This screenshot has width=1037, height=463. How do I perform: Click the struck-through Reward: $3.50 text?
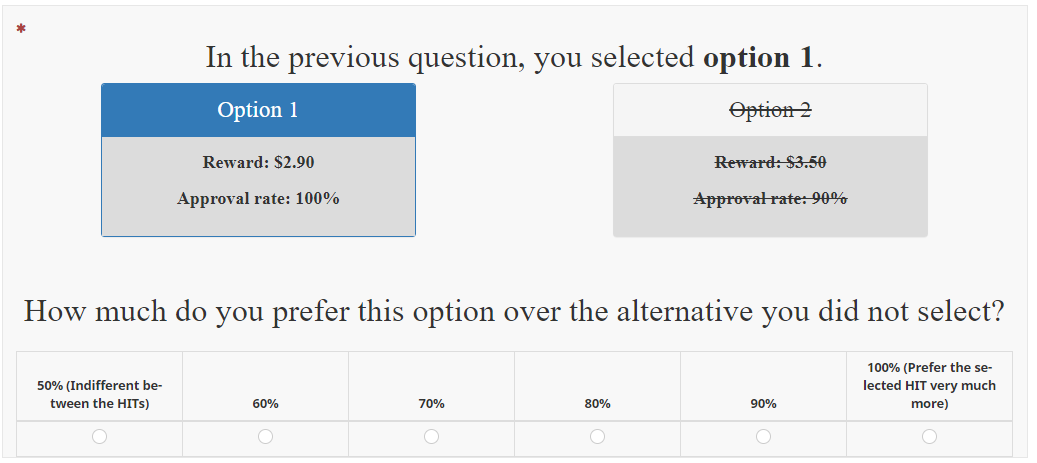click(770, 162)
